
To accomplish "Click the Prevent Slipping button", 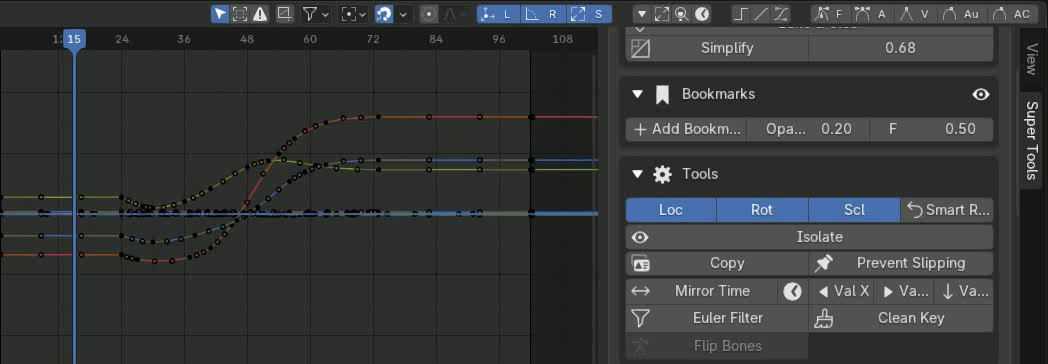I will (901, 263).
